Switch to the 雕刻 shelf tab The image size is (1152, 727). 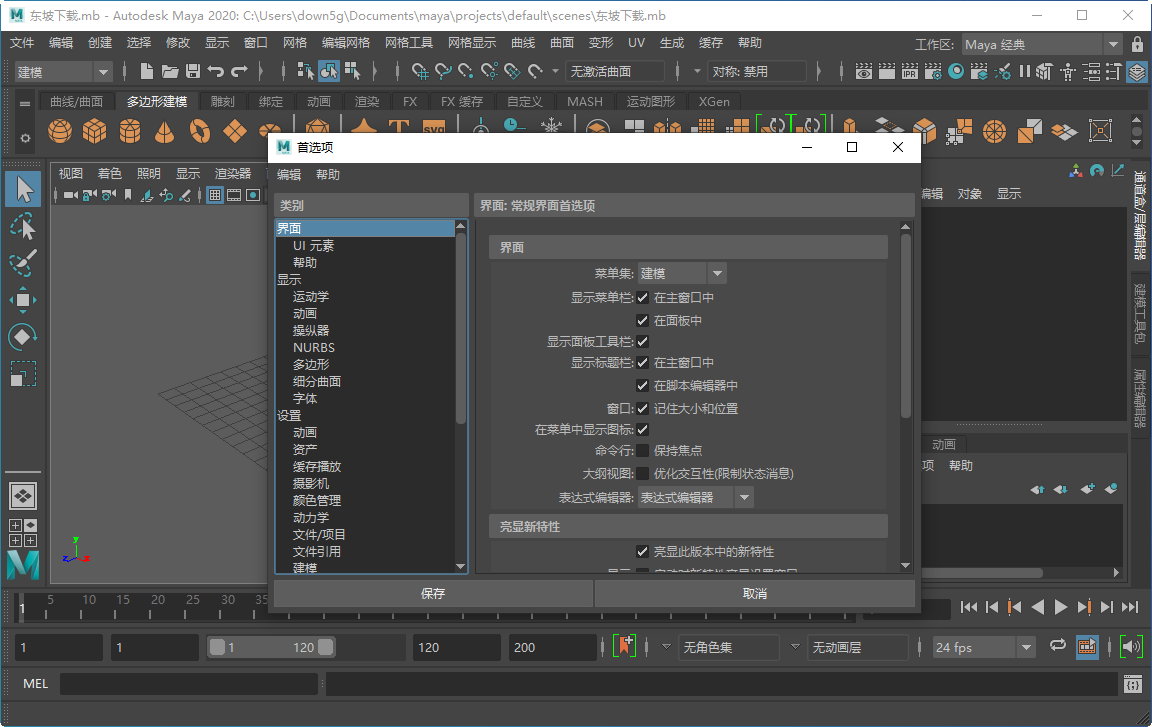pyautogui.click(x=221, y=101)
